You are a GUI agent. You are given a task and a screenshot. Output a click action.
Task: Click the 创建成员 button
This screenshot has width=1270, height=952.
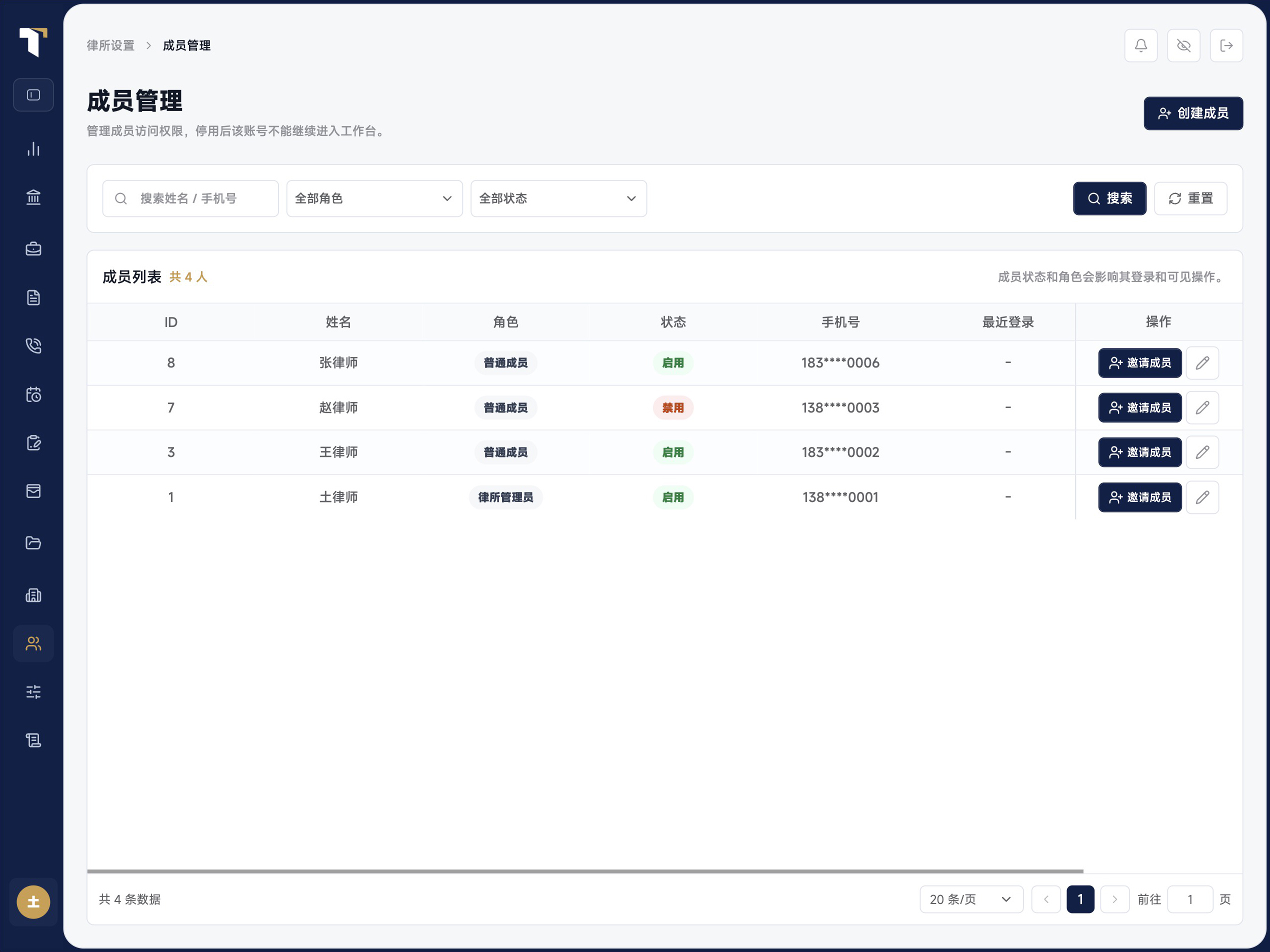pos(1193,113)
